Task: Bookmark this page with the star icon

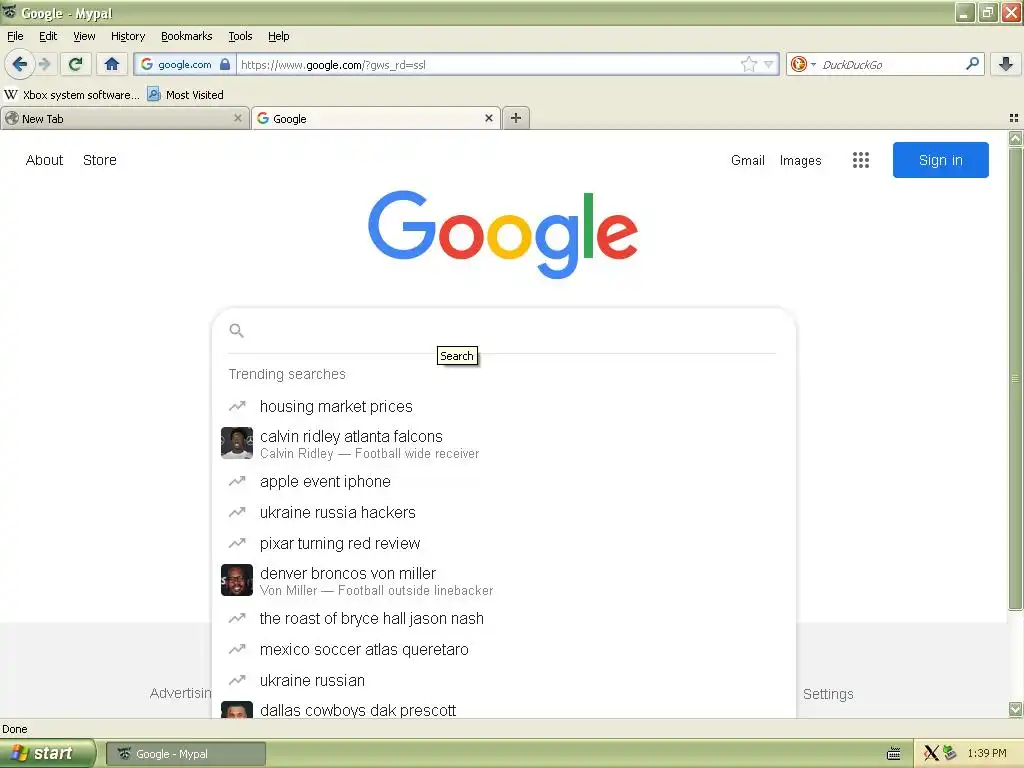Action: [748, 64]
